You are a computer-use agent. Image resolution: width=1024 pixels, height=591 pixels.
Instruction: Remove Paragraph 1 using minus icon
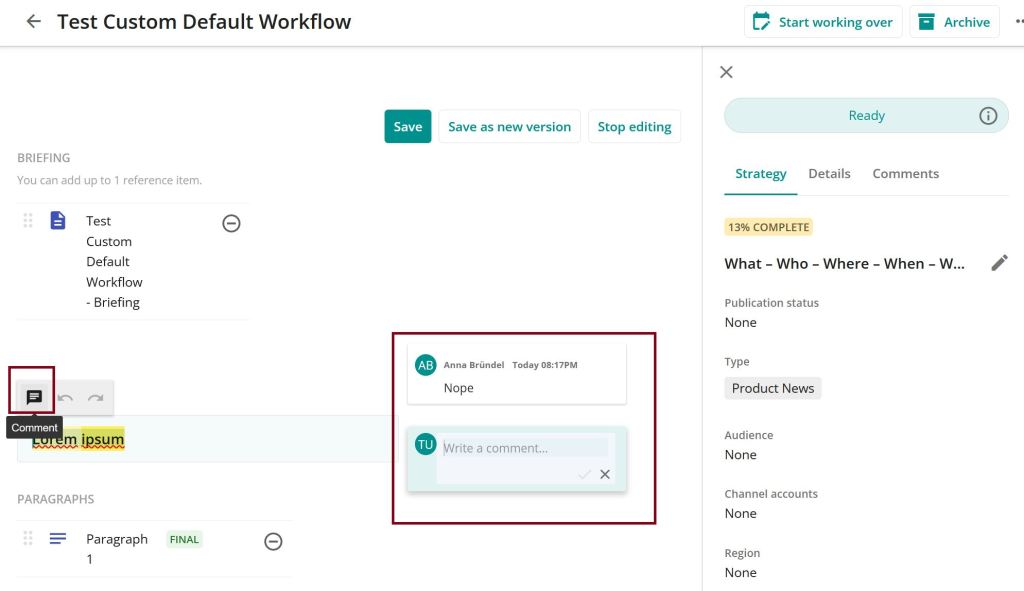tap(273, 541)
